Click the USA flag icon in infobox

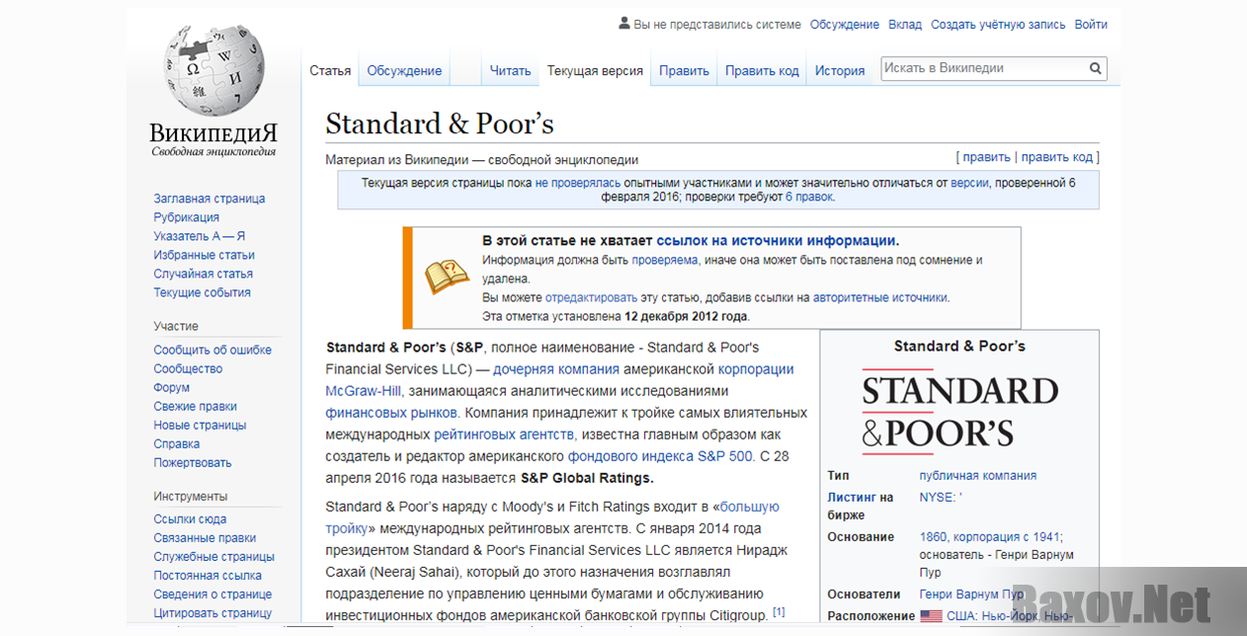(x=931, y=616)
